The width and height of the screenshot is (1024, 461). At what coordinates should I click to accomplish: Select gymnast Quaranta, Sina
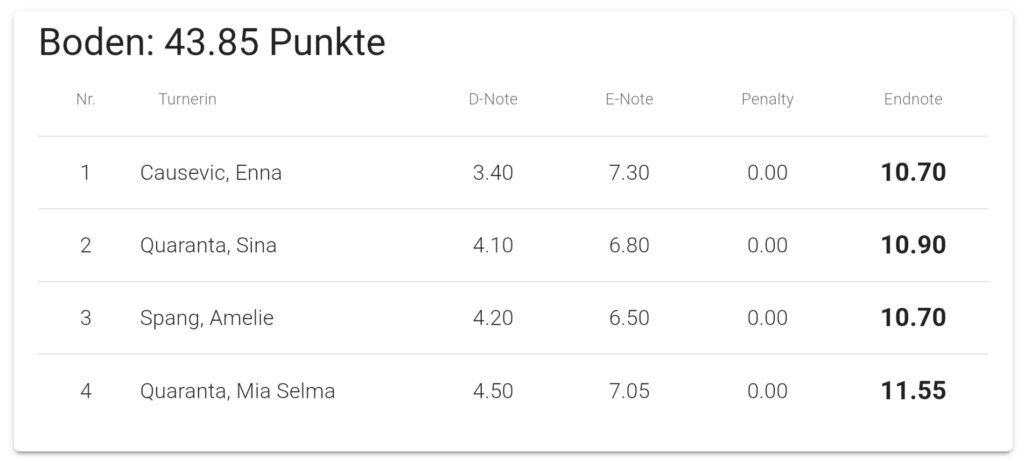(208, 246)
